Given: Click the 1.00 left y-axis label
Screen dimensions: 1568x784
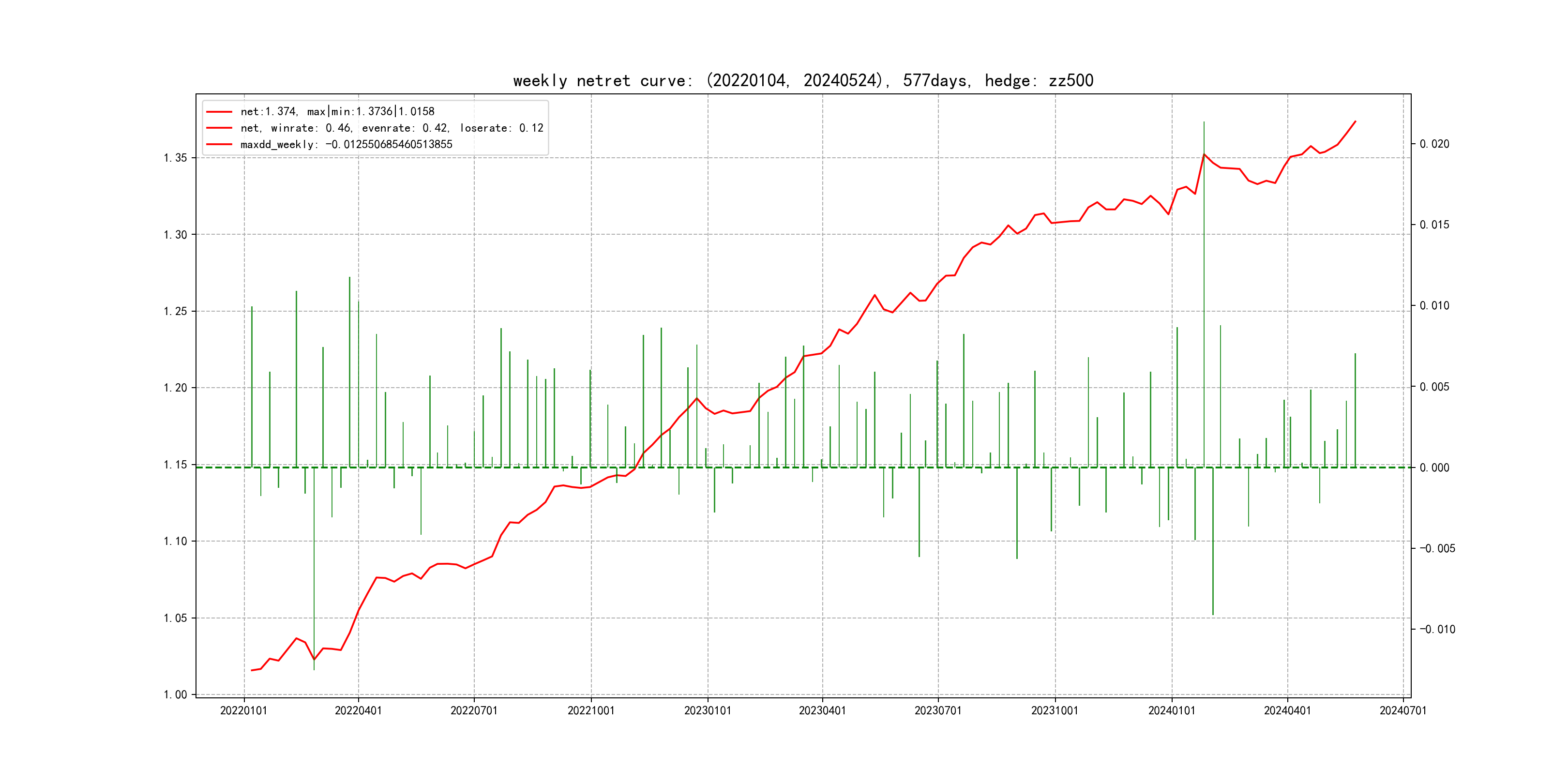Looking at the screenshot, I should (x=175, y=694).
